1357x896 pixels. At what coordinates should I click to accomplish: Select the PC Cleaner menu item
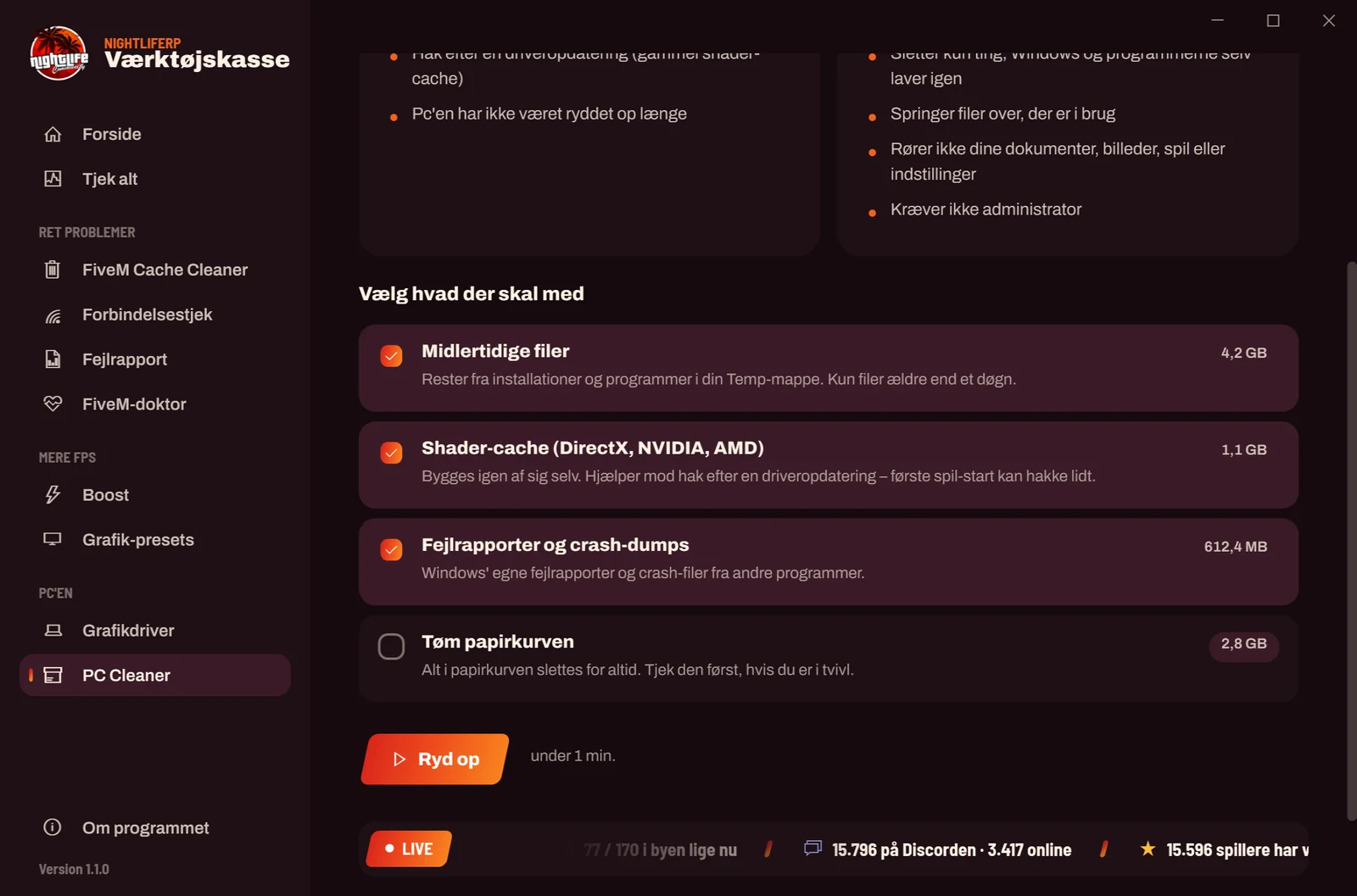[155, 676]
